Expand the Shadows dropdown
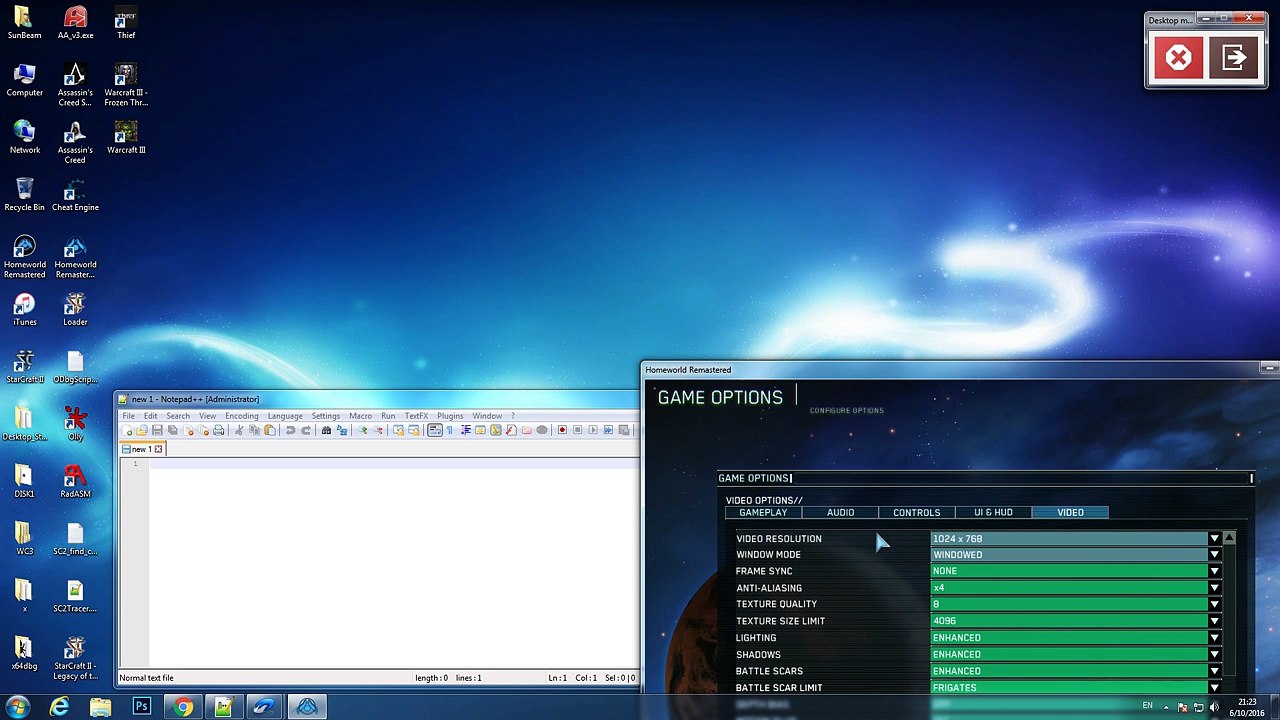Screen dimensions: 1280x720 point(1214,654)
